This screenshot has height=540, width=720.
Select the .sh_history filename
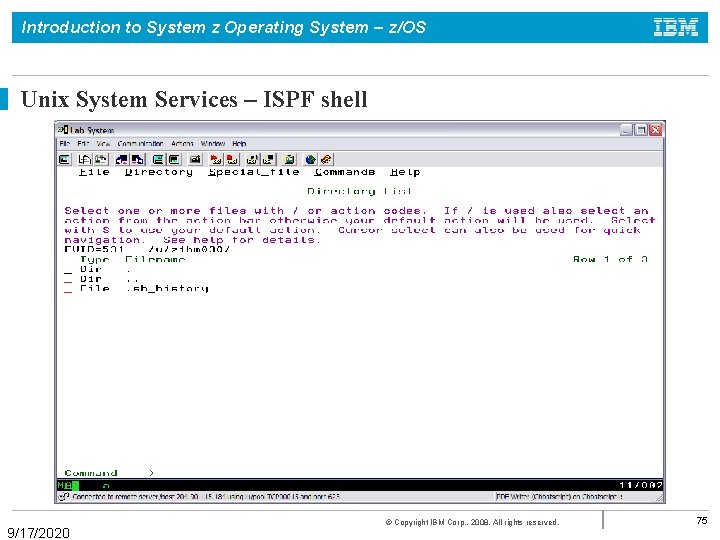[x=167, y=288]
